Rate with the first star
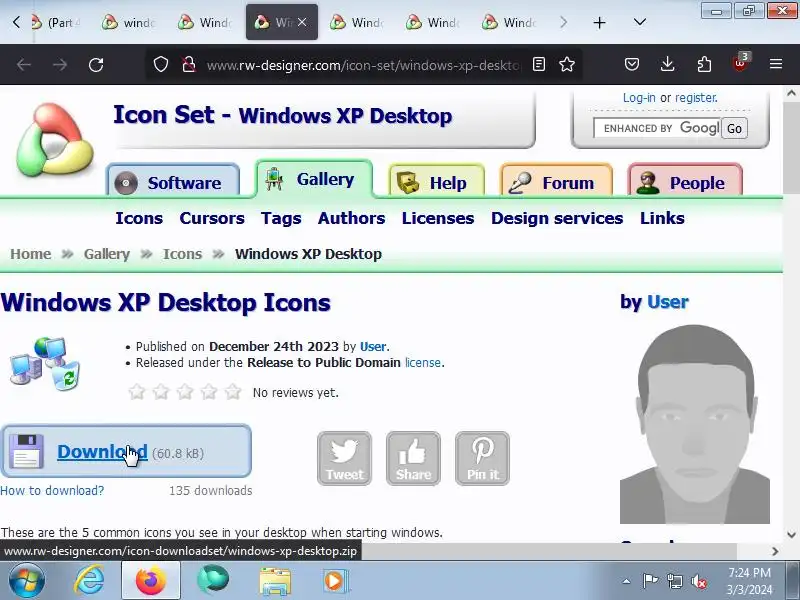Viewport: 800px width, 600px height. pyautogui.click(x=136, y=392)
